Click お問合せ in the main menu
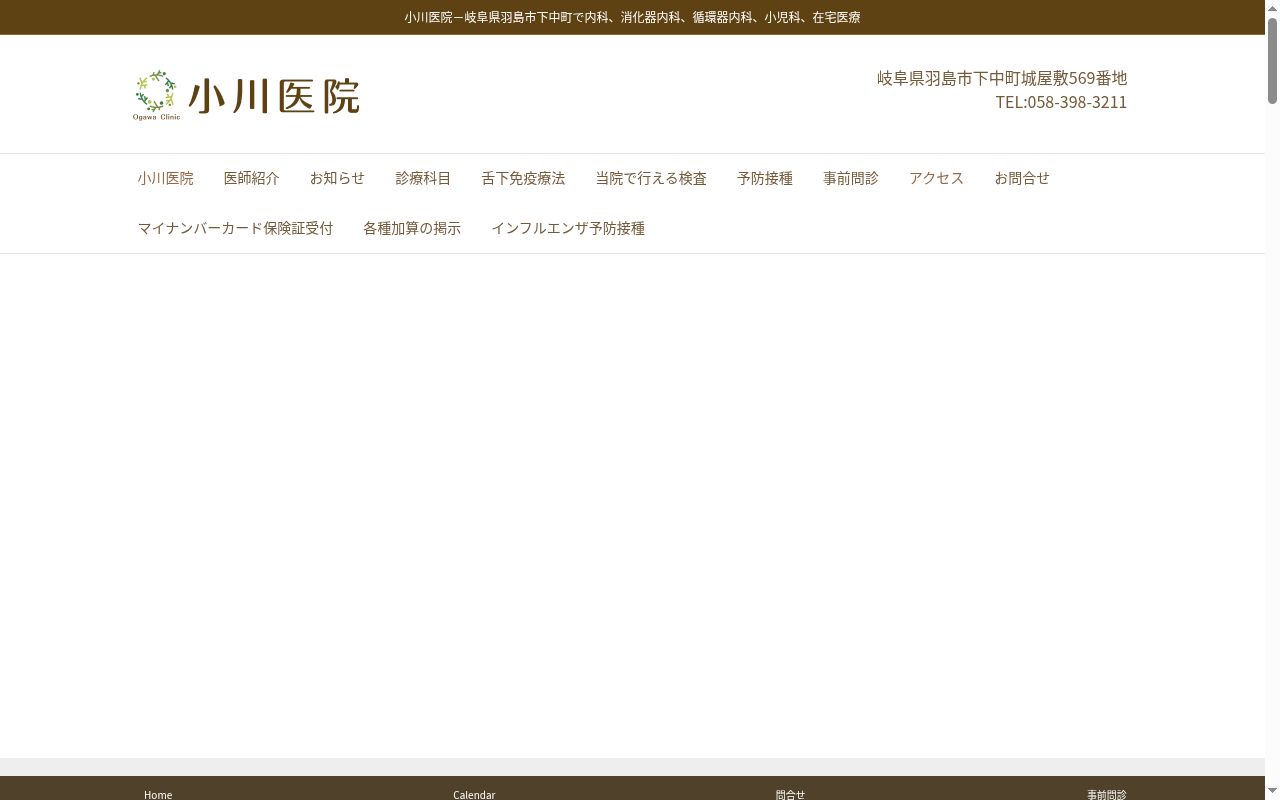This screenshot has height=800, width=1280. [1022, 178]
